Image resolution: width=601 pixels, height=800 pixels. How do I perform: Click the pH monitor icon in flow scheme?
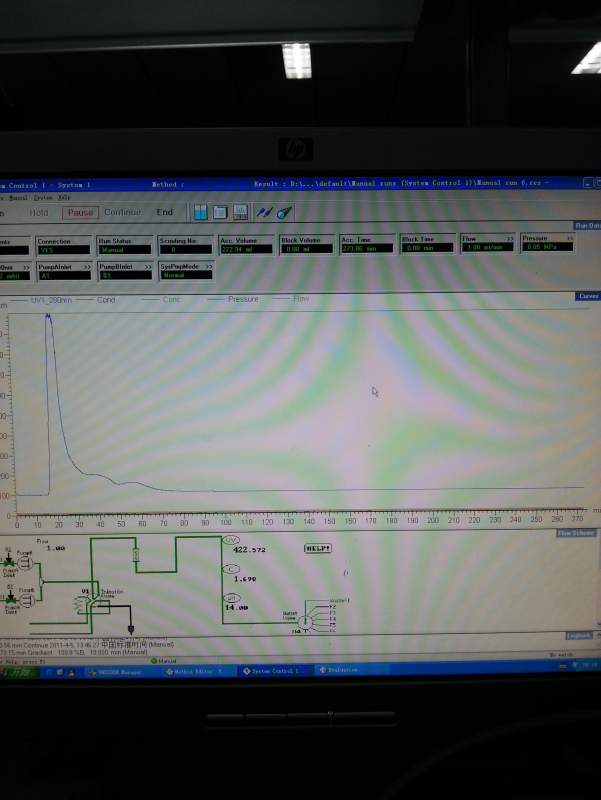[x=231, y=597]
